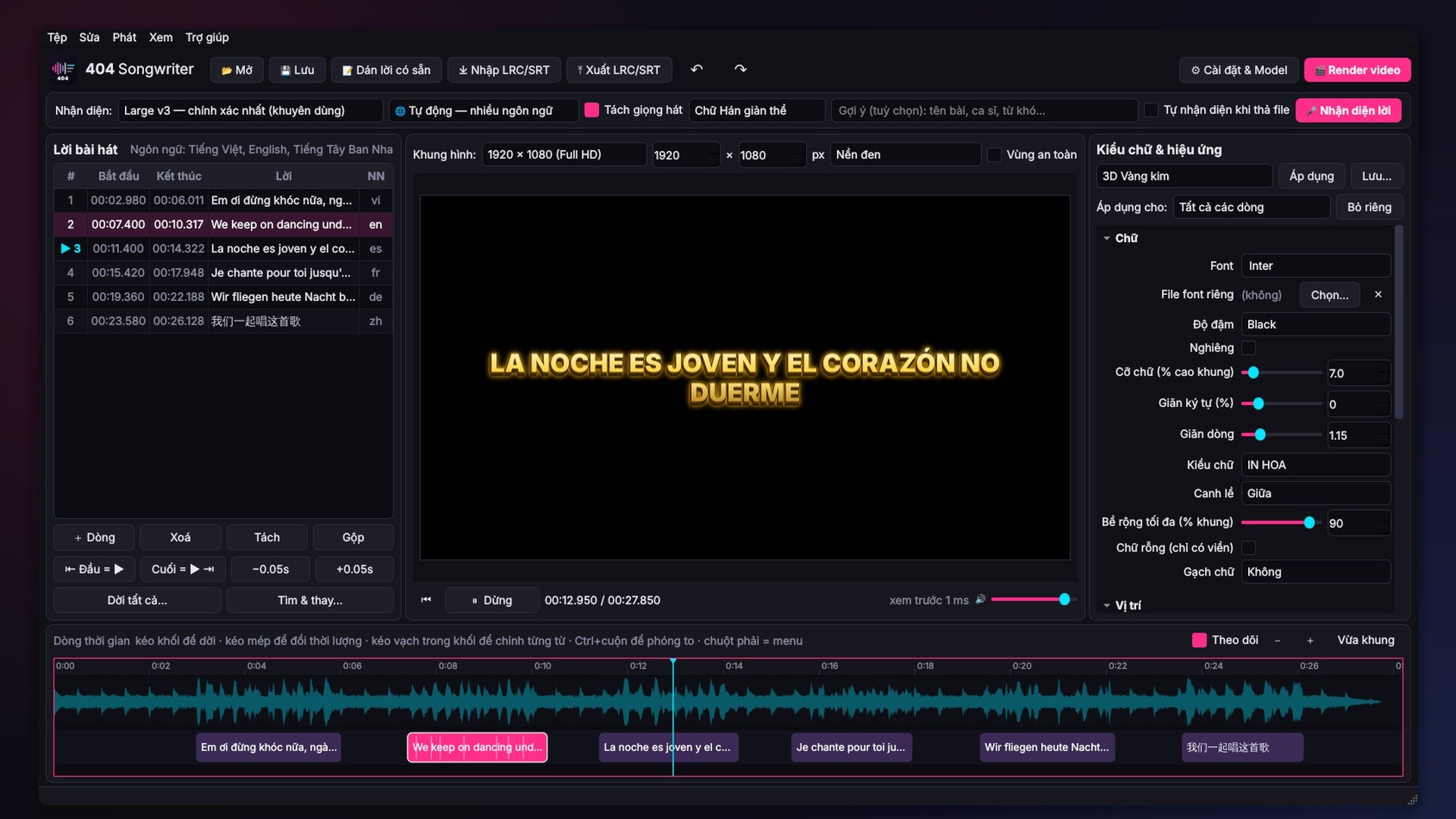
Task: Click the redo arrow icon
Action: tap(740, 69)
